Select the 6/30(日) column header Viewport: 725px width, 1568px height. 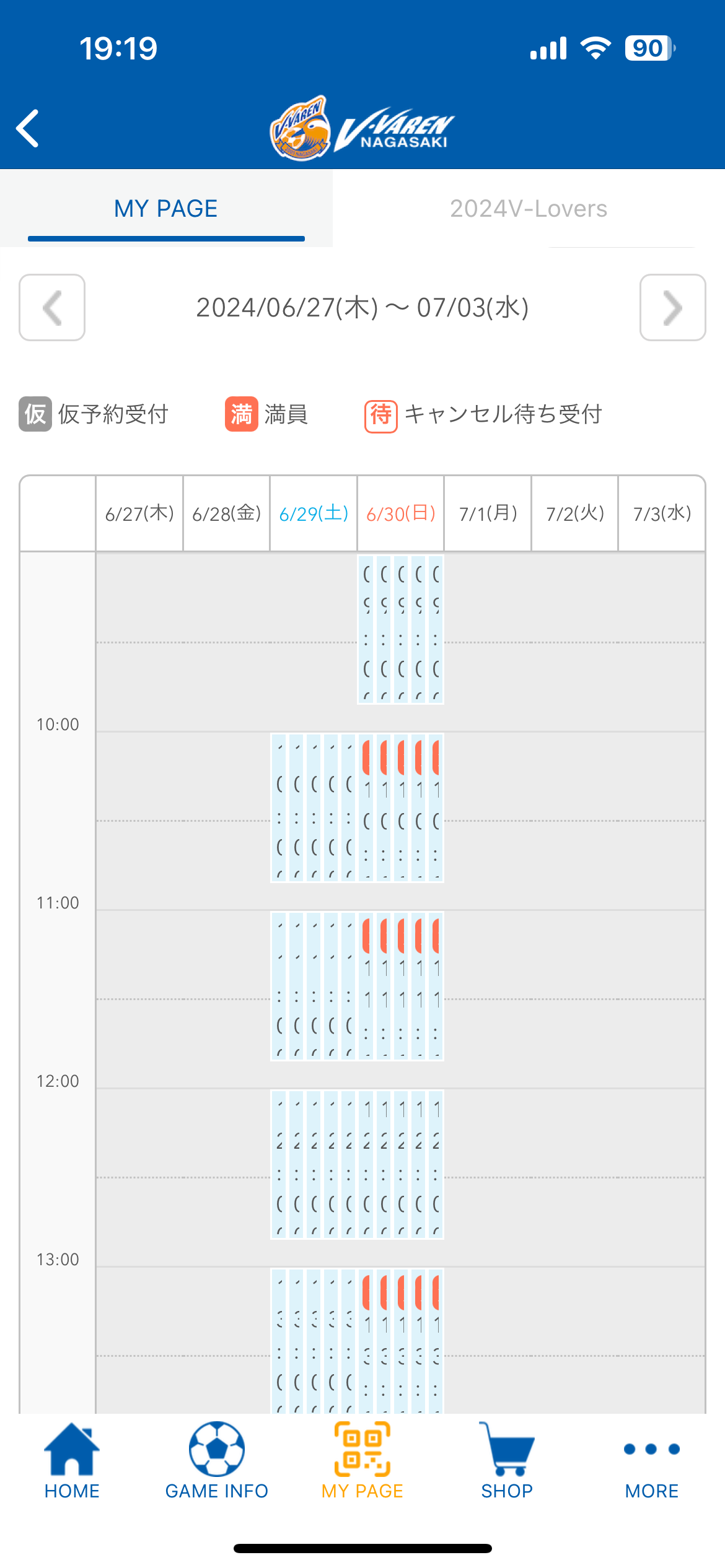coord(401,513)
